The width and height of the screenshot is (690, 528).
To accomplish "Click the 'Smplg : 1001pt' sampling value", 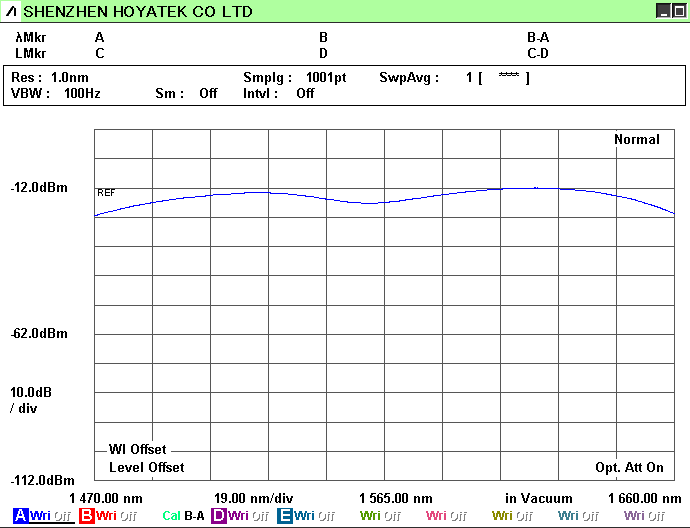I will [x=295, y=77].
